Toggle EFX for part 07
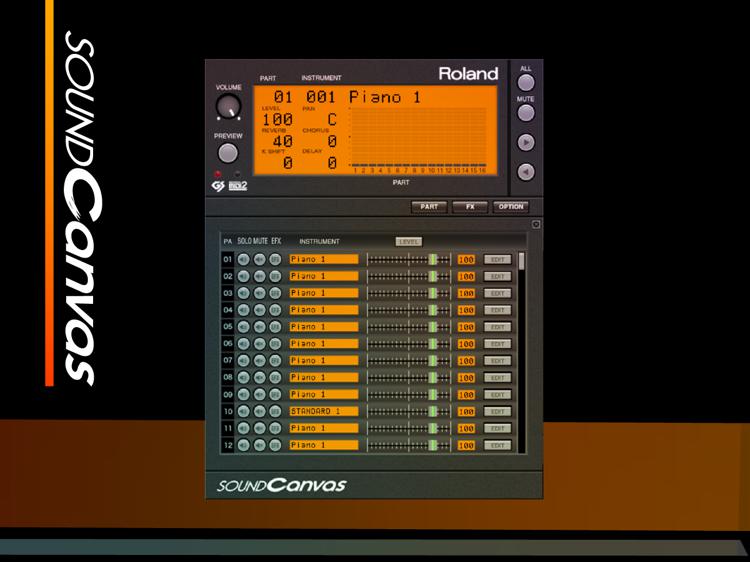 275,361
